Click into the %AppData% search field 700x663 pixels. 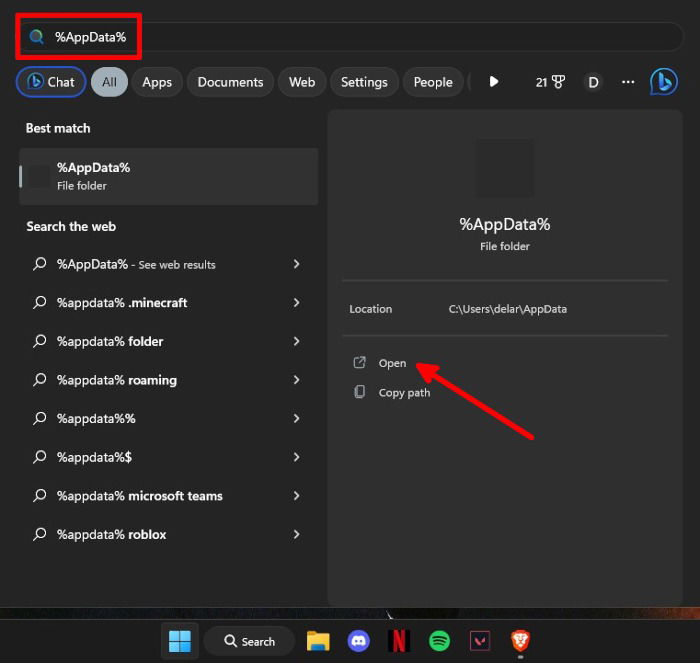click(352, 37)
